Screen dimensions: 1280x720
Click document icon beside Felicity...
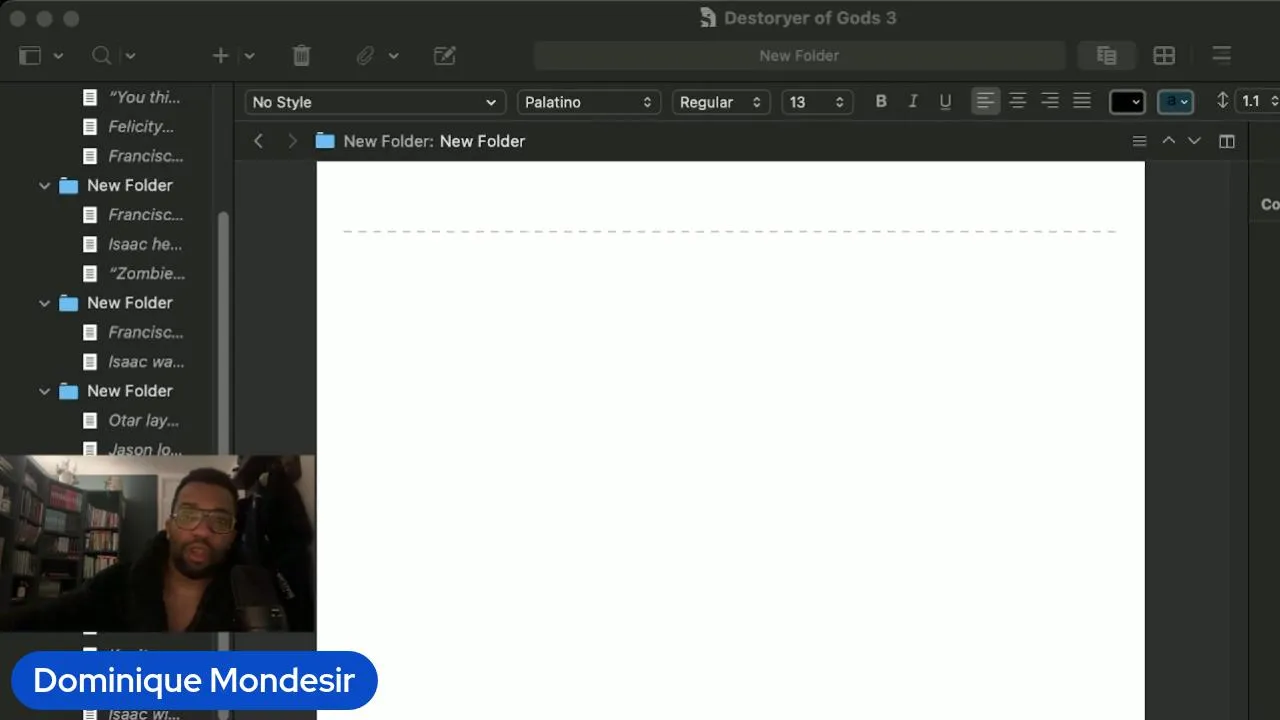tap(90, 126)
